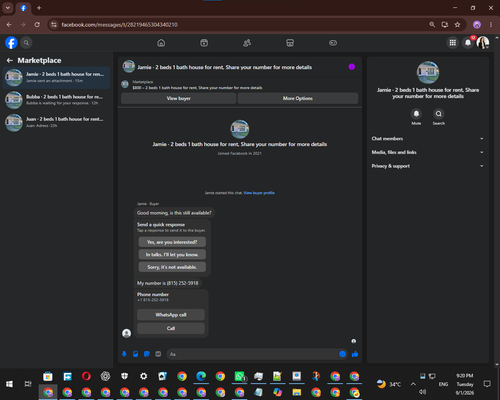Click the browser reload button

coord(37,25)
